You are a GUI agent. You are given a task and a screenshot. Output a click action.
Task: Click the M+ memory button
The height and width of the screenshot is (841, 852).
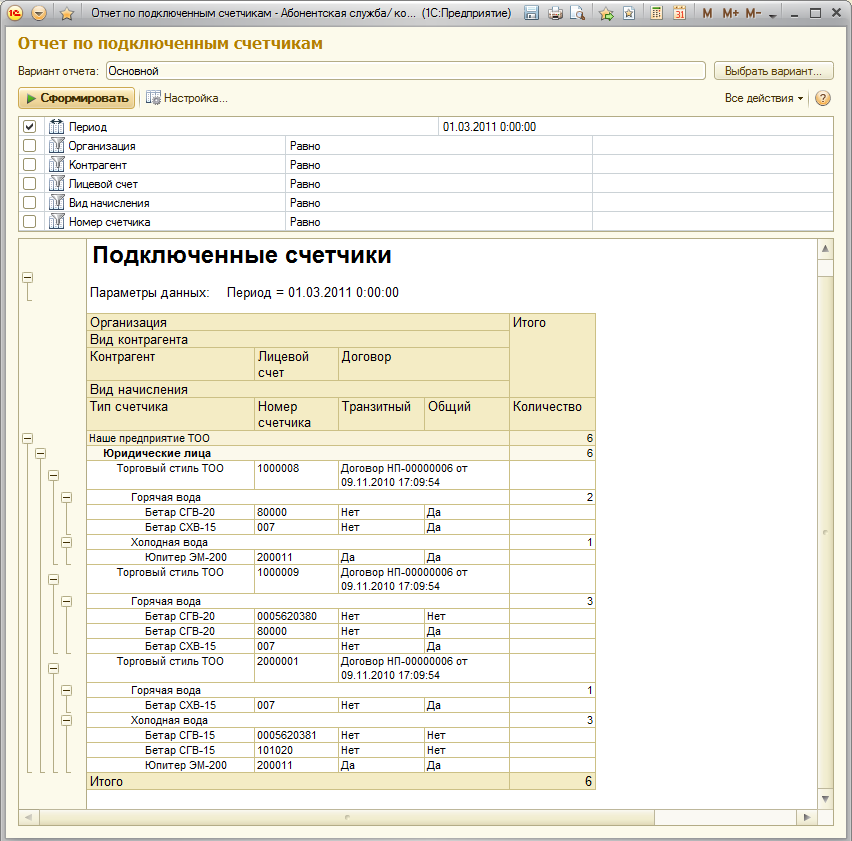[730, 13]
